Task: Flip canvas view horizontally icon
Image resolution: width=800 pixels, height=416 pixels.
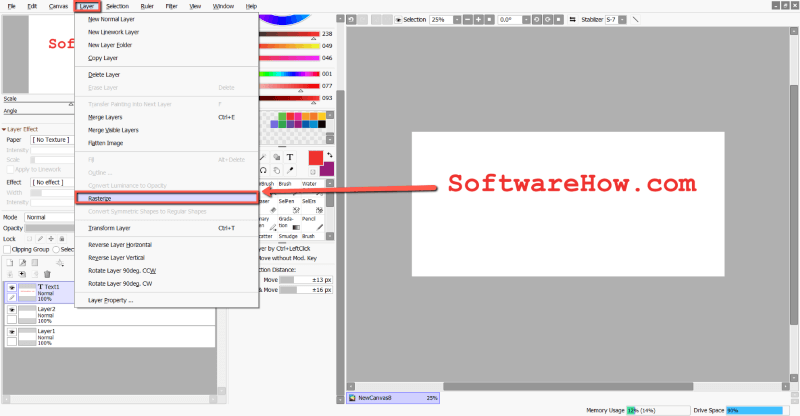Action: [x=572, y=19]
